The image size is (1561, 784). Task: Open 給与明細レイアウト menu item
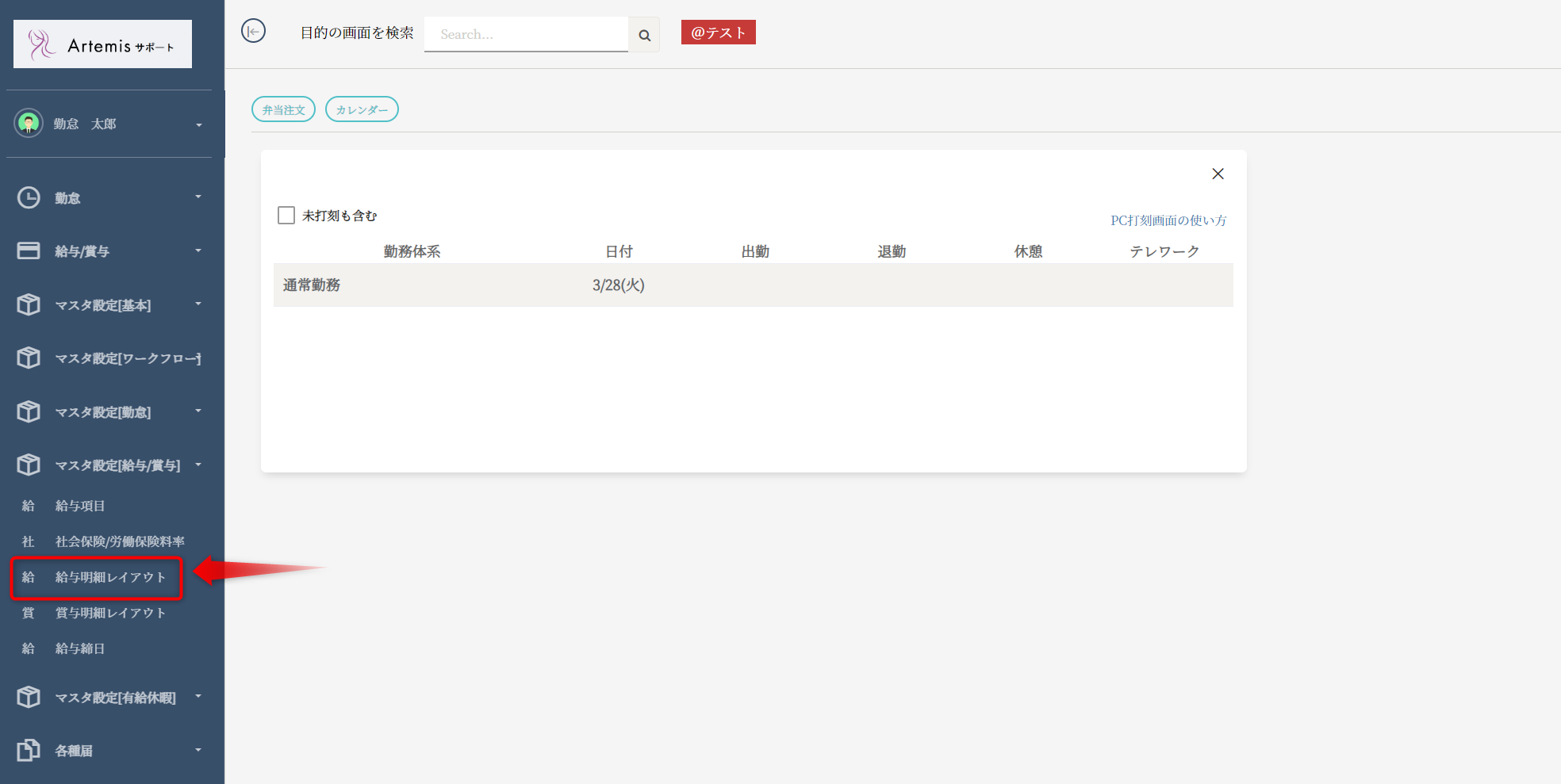click(x=110, y=577)
